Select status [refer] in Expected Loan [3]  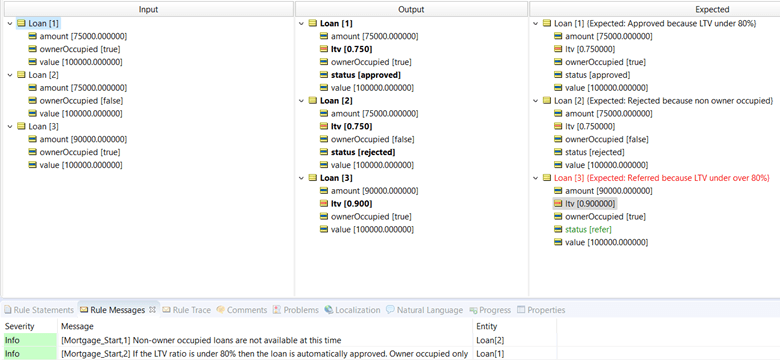pos(588,229)
